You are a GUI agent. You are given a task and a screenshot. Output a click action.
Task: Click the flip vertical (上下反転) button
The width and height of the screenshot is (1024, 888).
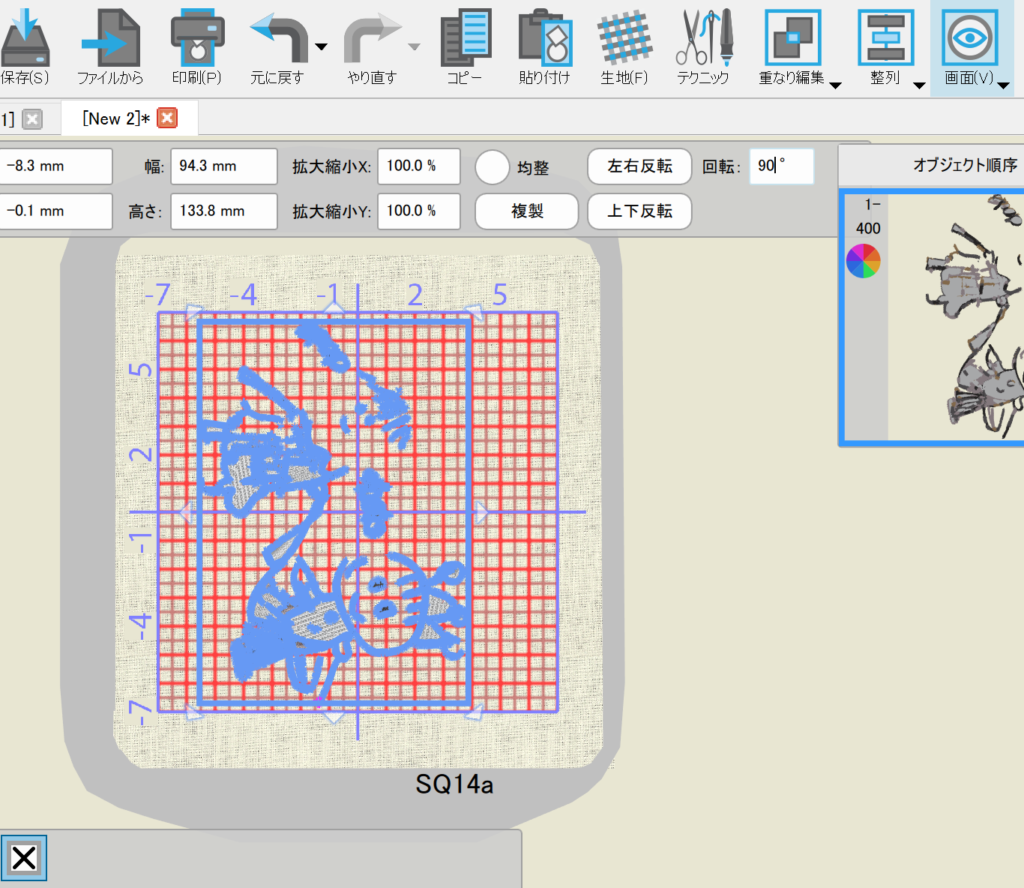[x=639, y=212]
